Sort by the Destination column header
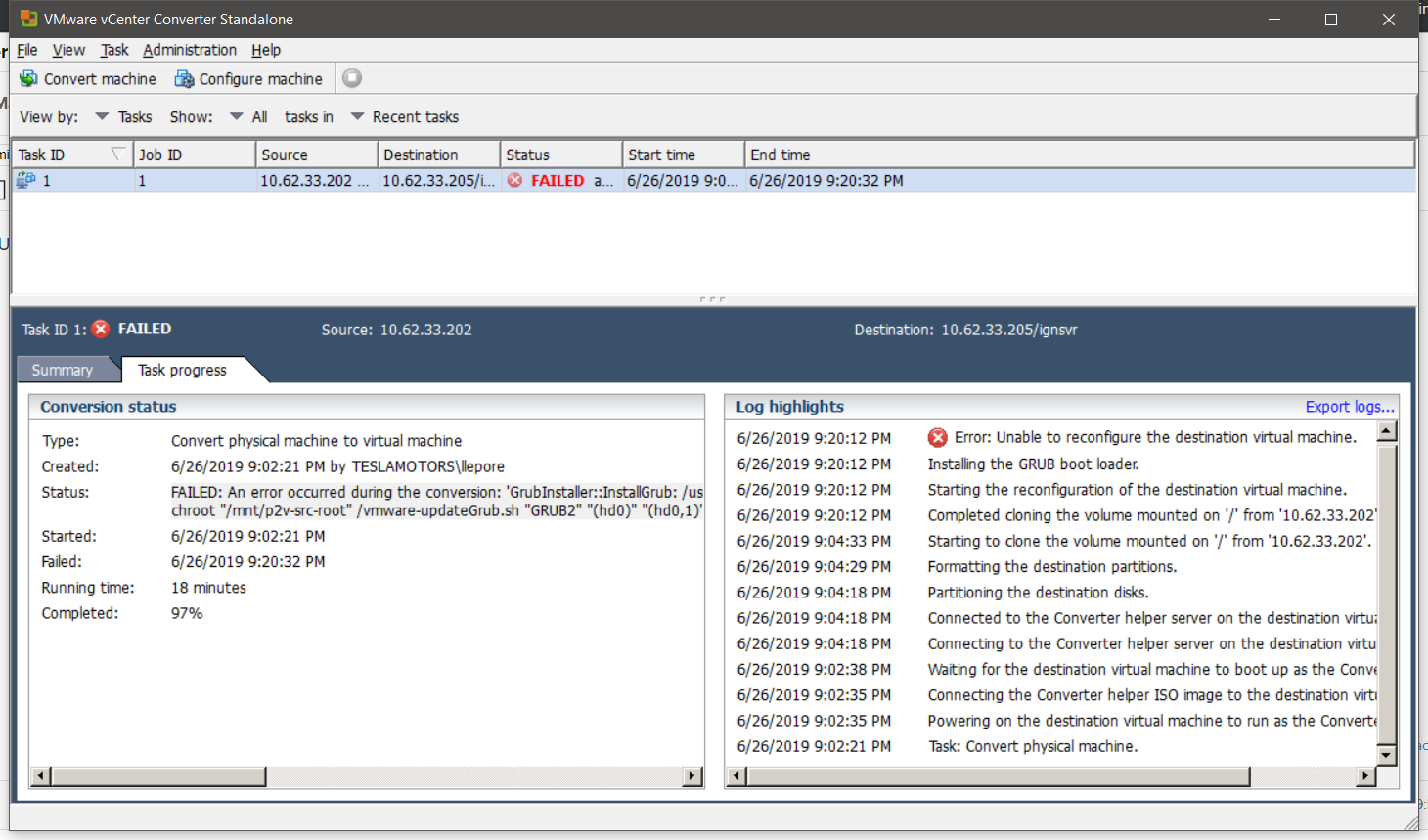 coord(439,155)
